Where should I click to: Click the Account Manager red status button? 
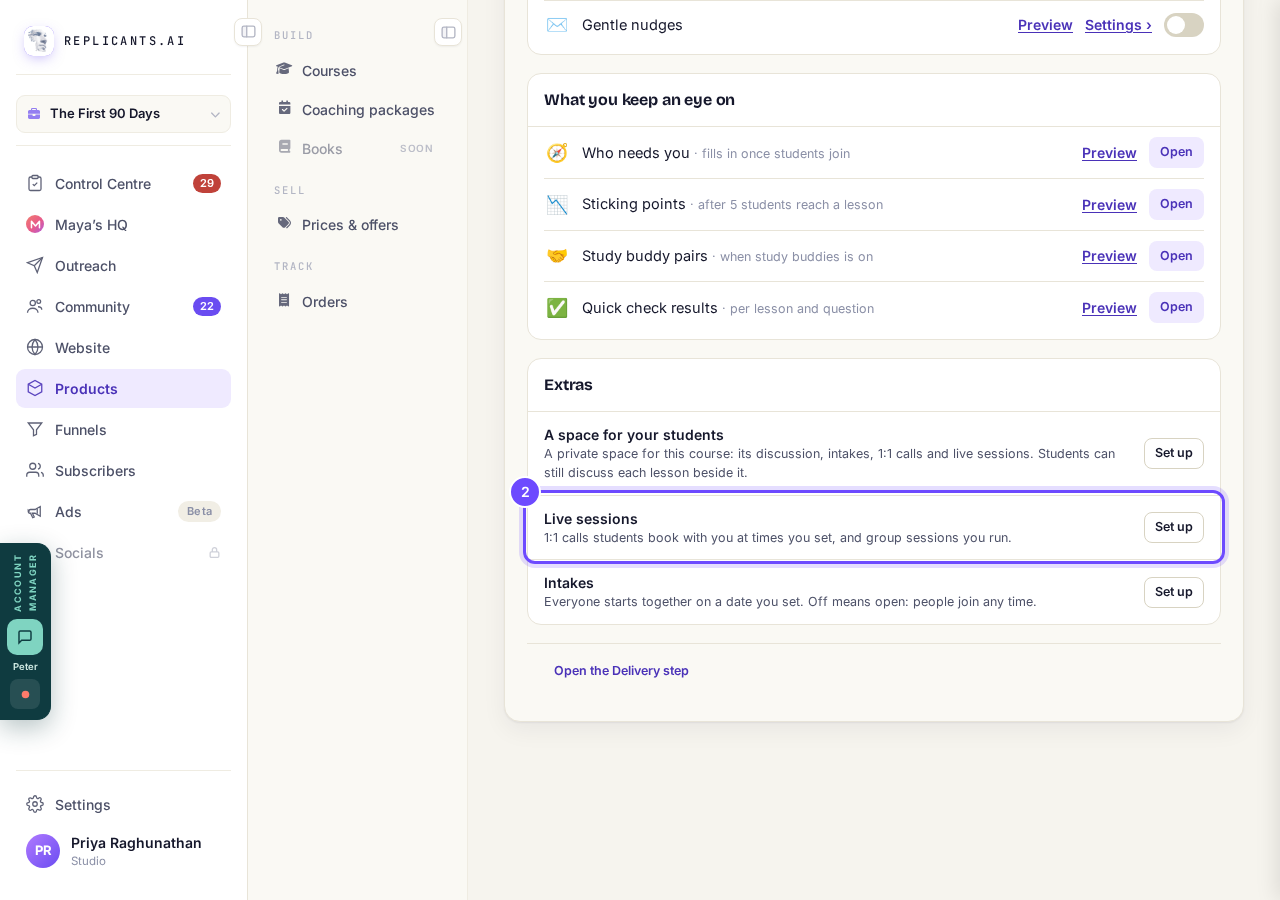pos(25,694)
